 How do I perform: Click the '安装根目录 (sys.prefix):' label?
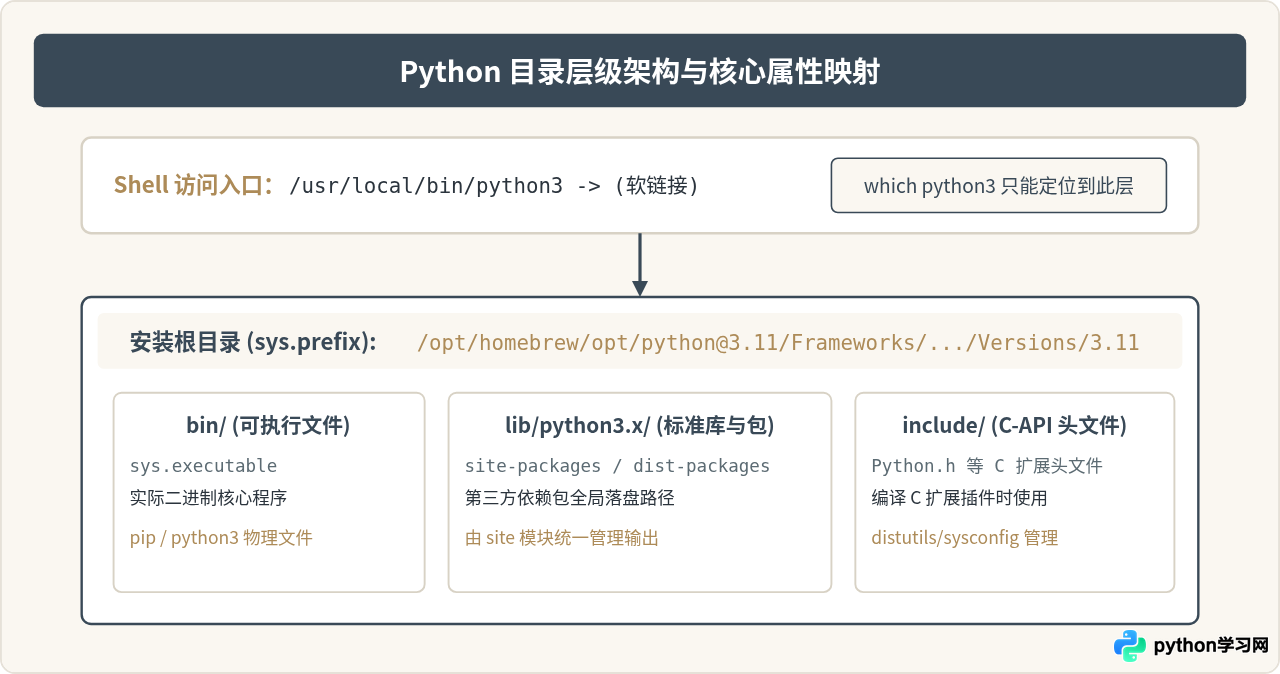253,342
